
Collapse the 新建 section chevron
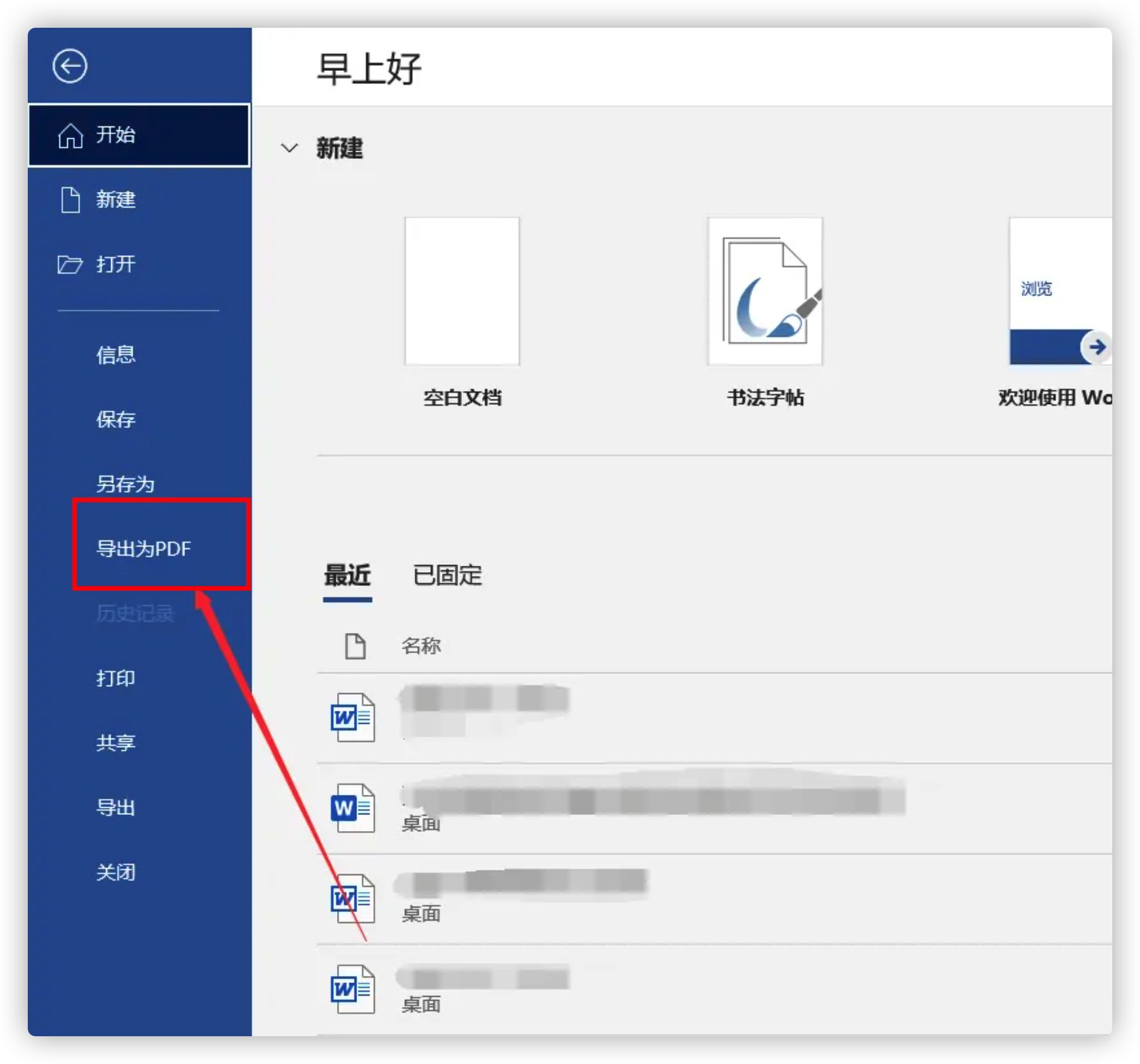(x=289, y=148)
